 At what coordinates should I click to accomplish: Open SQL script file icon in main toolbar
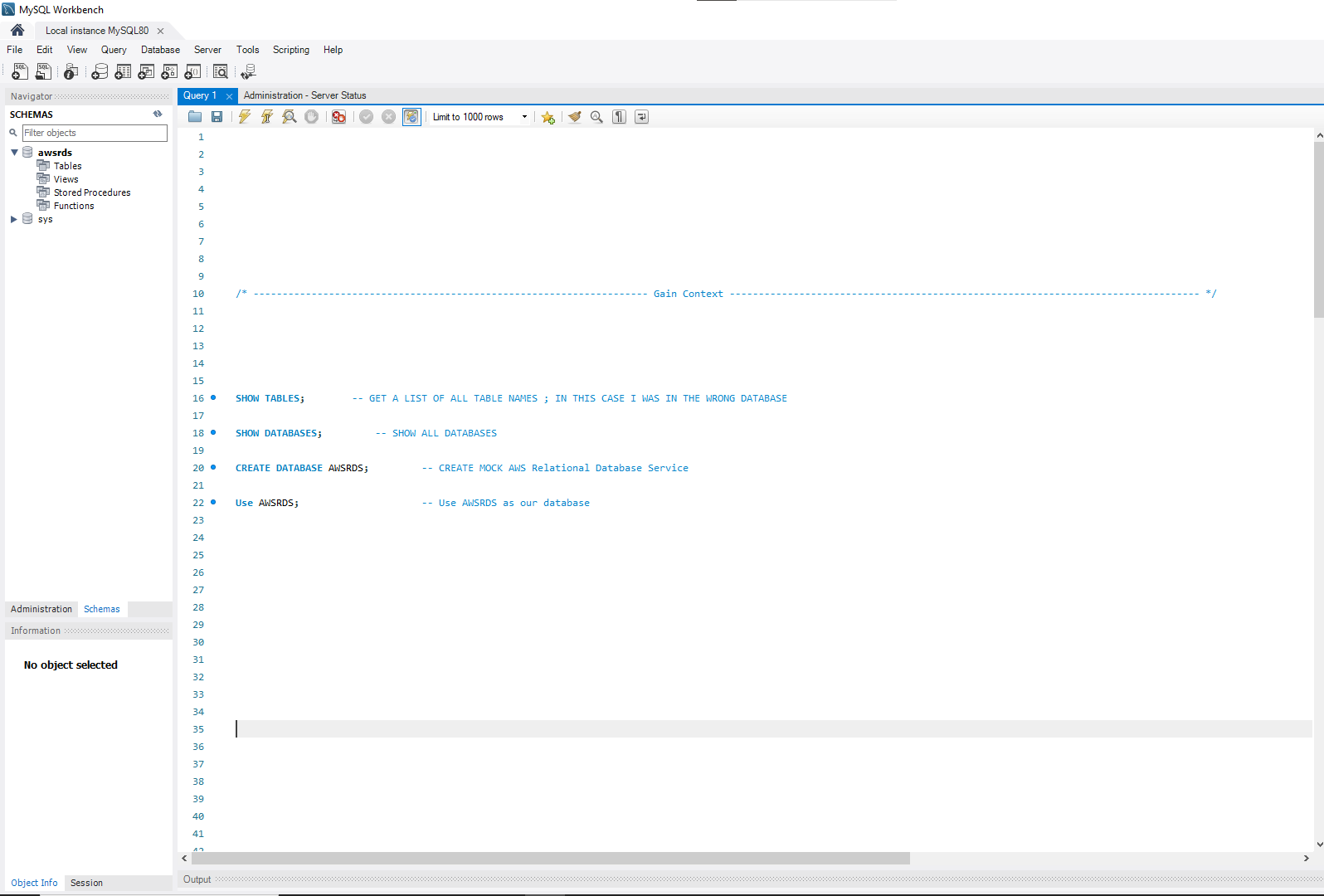pos(43,72)
